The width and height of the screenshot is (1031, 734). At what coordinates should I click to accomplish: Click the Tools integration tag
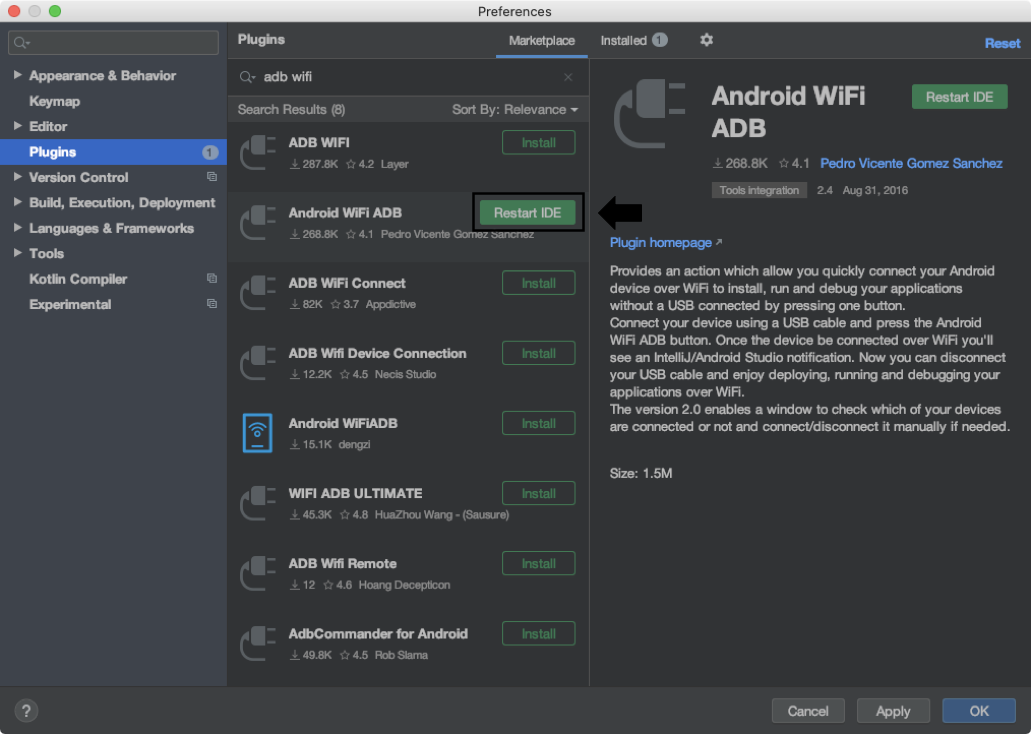coord(759,190)
